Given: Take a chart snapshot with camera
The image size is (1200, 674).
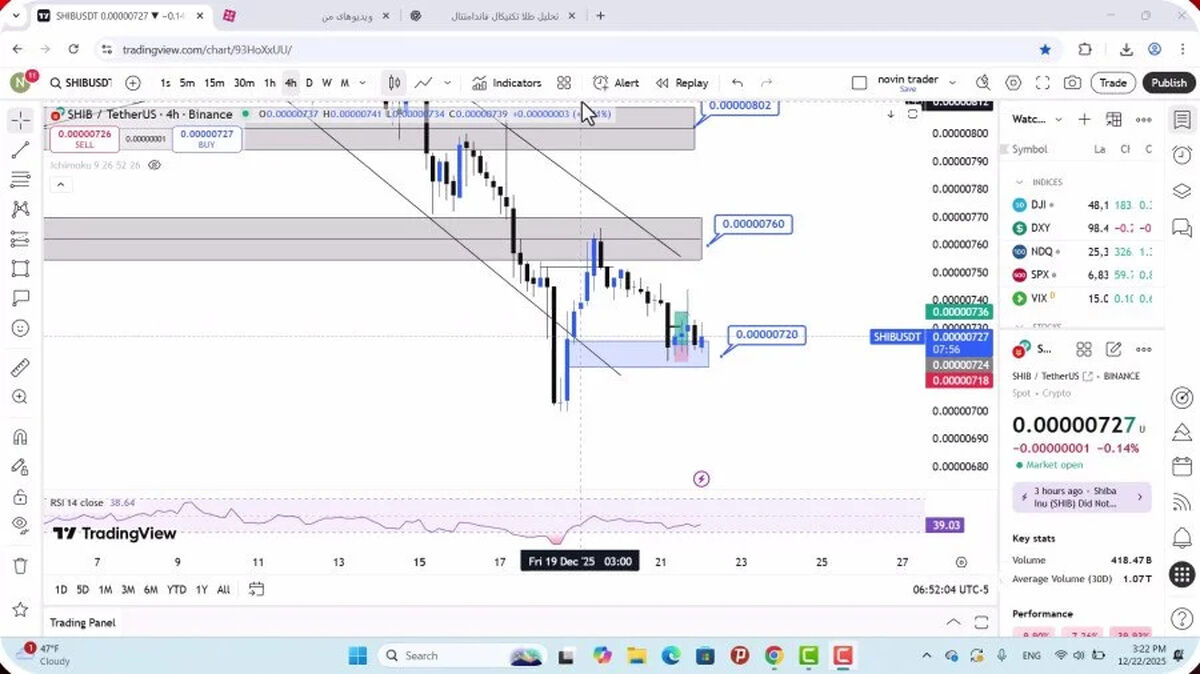Looking at the screenshot, I should [x=1072, y=83].
